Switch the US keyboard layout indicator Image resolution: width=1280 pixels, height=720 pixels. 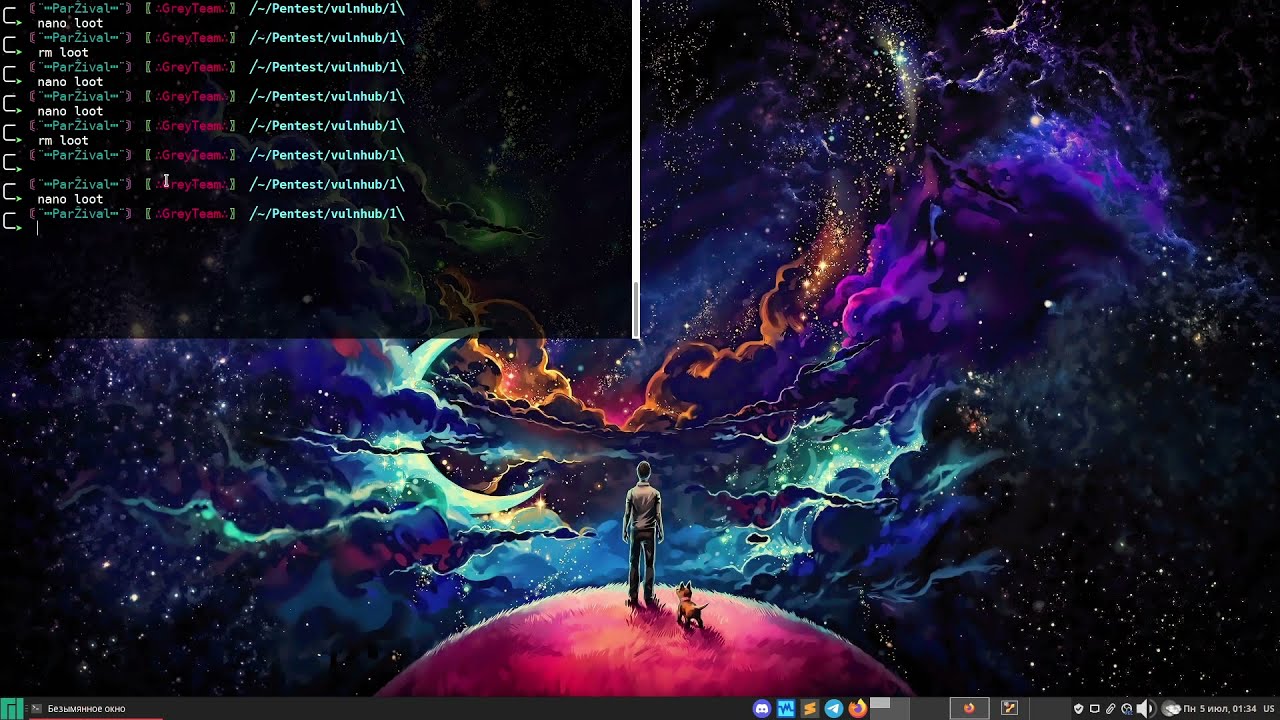1269,709
